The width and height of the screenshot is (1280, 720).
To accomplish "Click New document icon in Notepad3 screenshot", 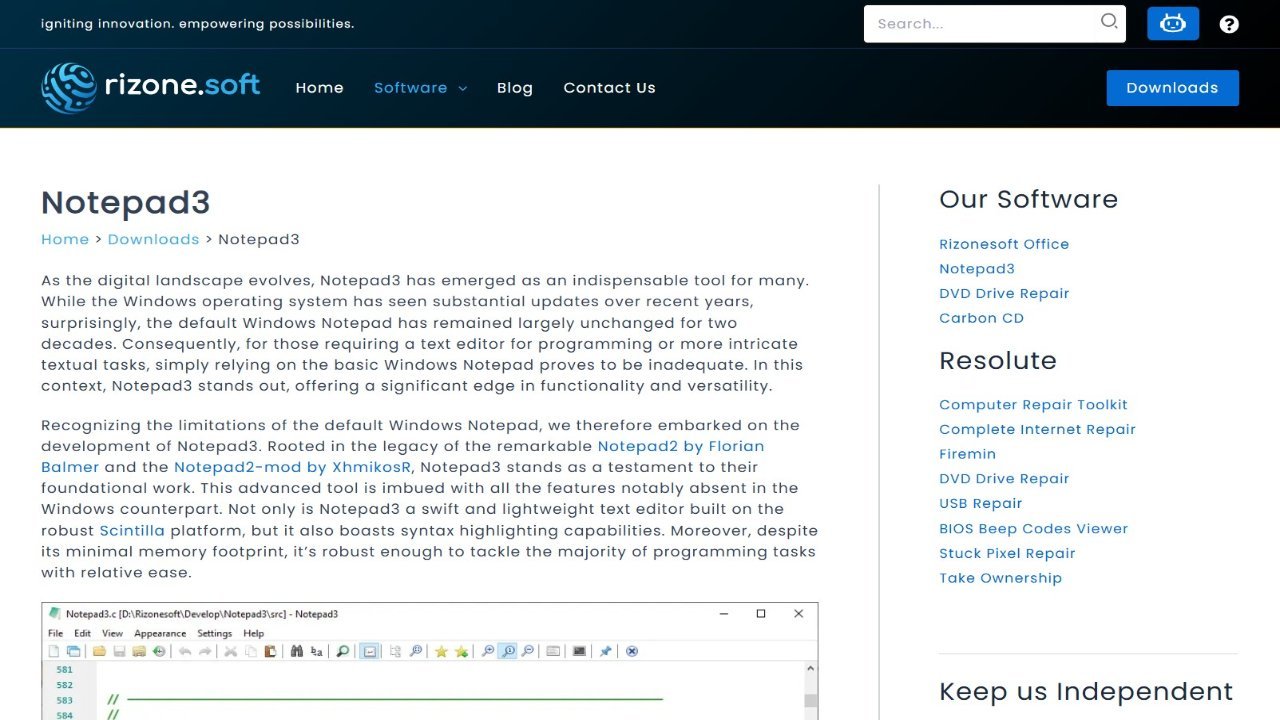I will pyautogui.click(x=54, y=651).
